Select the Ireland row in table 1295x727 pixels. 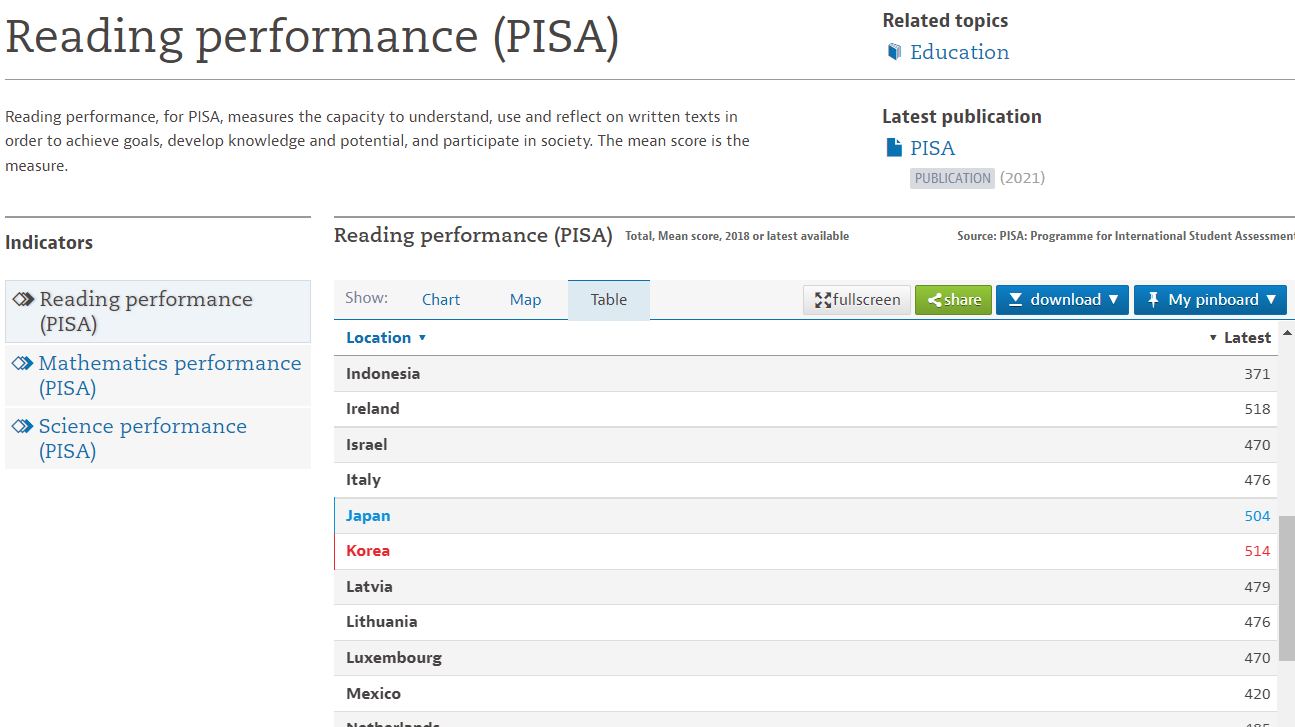373,409
